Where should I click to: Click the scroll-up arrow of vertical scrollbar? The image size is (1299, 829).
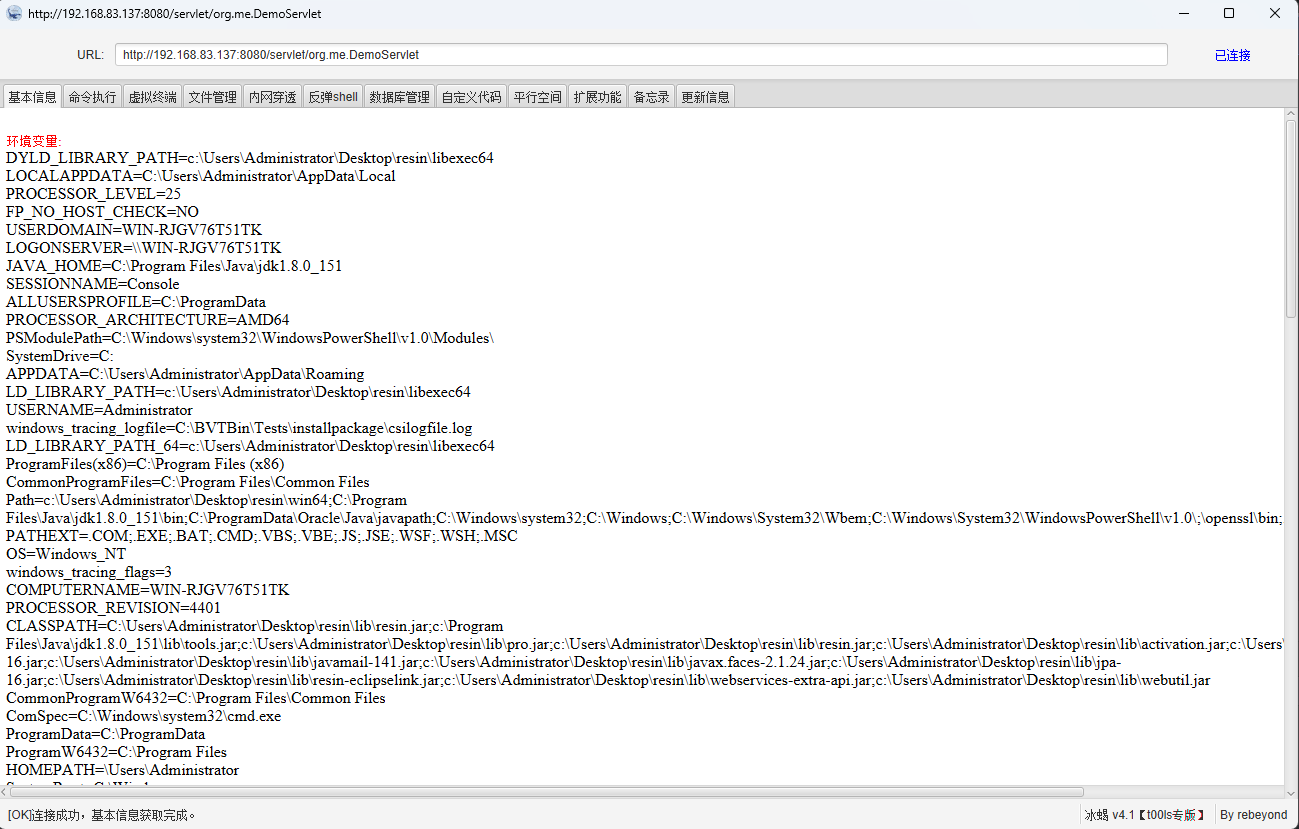pyautogui.click(x=1291, y=114)
